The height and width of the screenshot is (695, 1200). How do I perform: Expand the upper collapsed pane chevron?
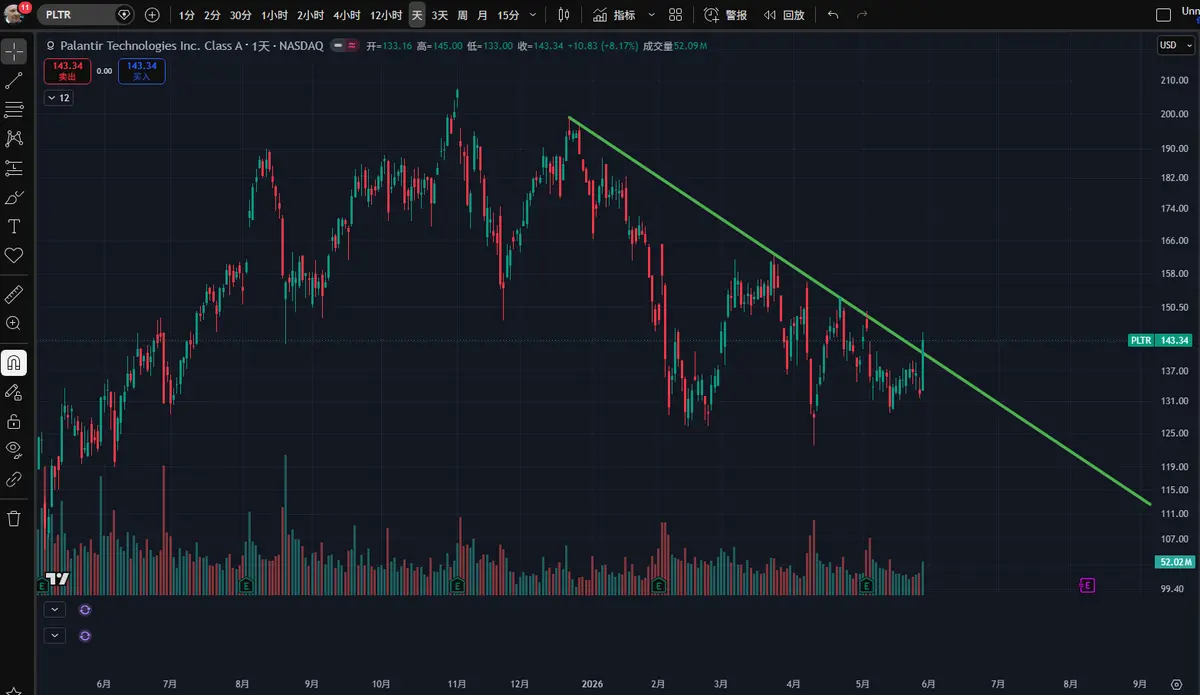pos(54,609)
